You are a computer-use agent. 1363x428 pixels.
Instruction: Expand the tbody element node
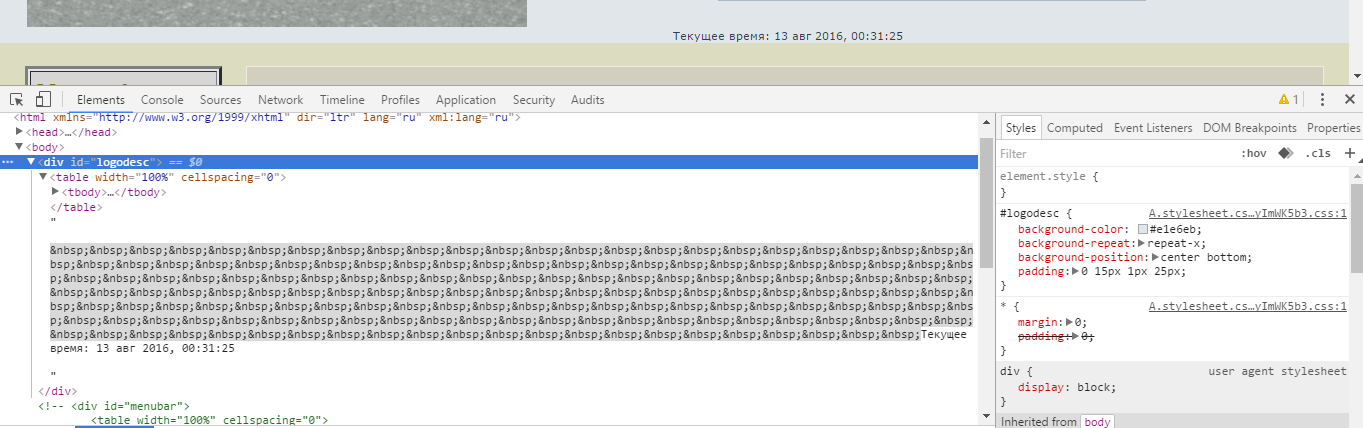click(x=56, y=192)
